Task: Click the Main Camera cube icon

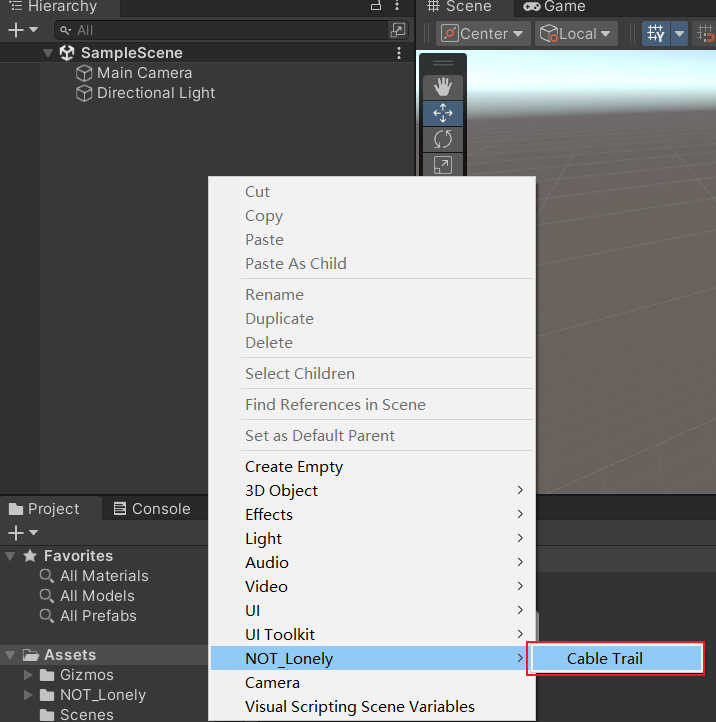Action: [x=84, y=73]
